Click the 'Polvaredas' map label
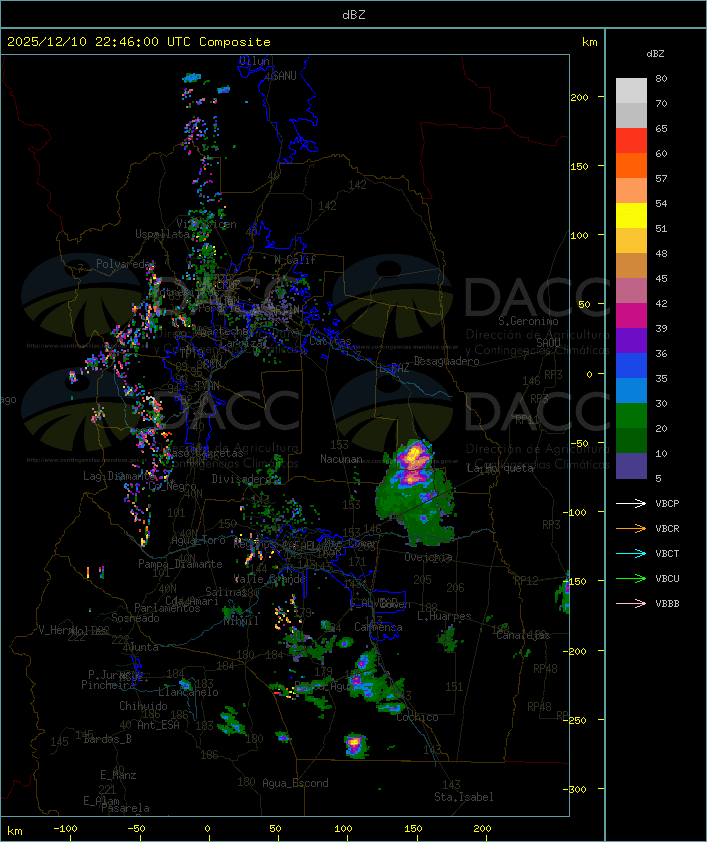707x842 pixels. [125, 264]
